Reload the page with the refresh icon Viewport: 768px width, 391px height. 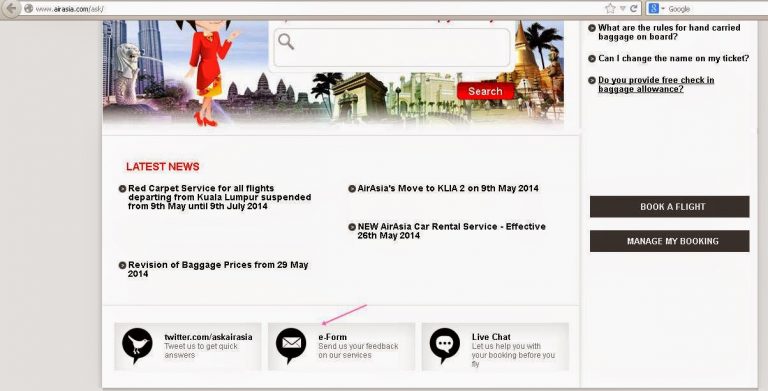click(634, 8)
